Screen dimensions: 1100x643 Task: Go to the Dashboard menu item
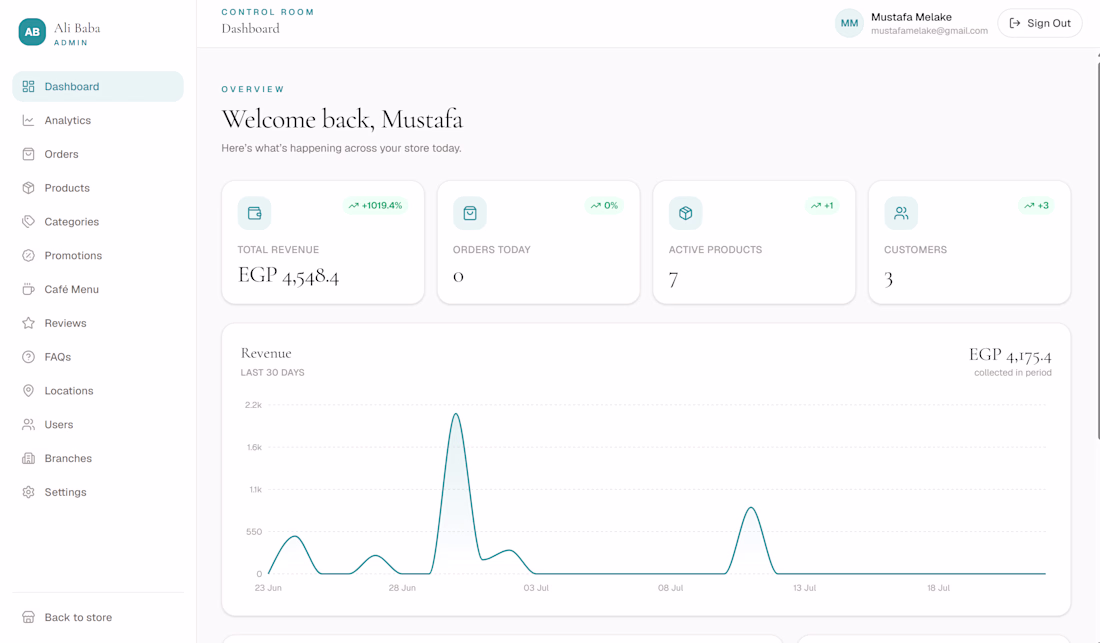pyautogui.click(x=98, y=86)
